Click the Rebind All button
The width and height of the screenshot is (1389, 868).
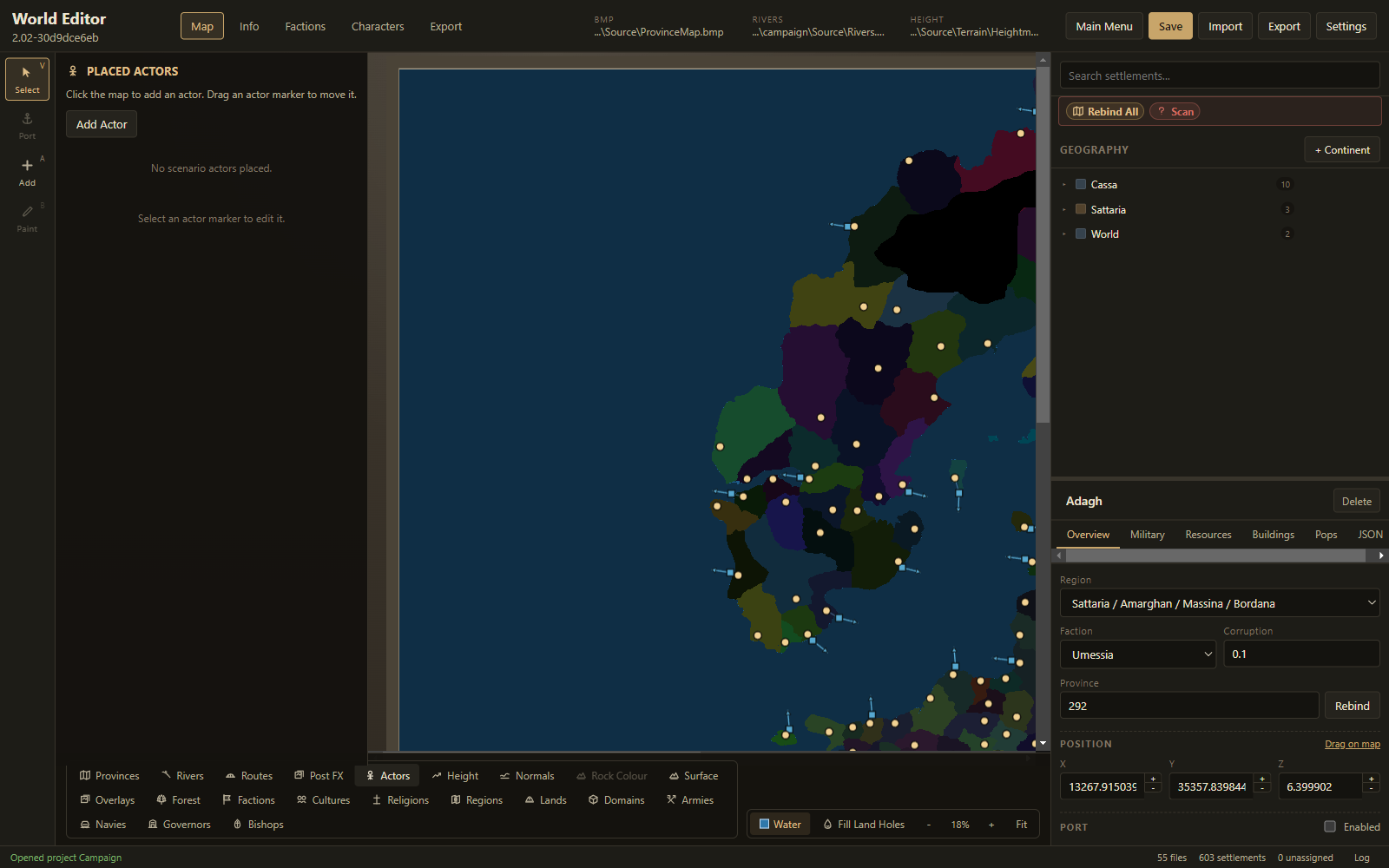pyautogui.click(x=1105, y=111)
